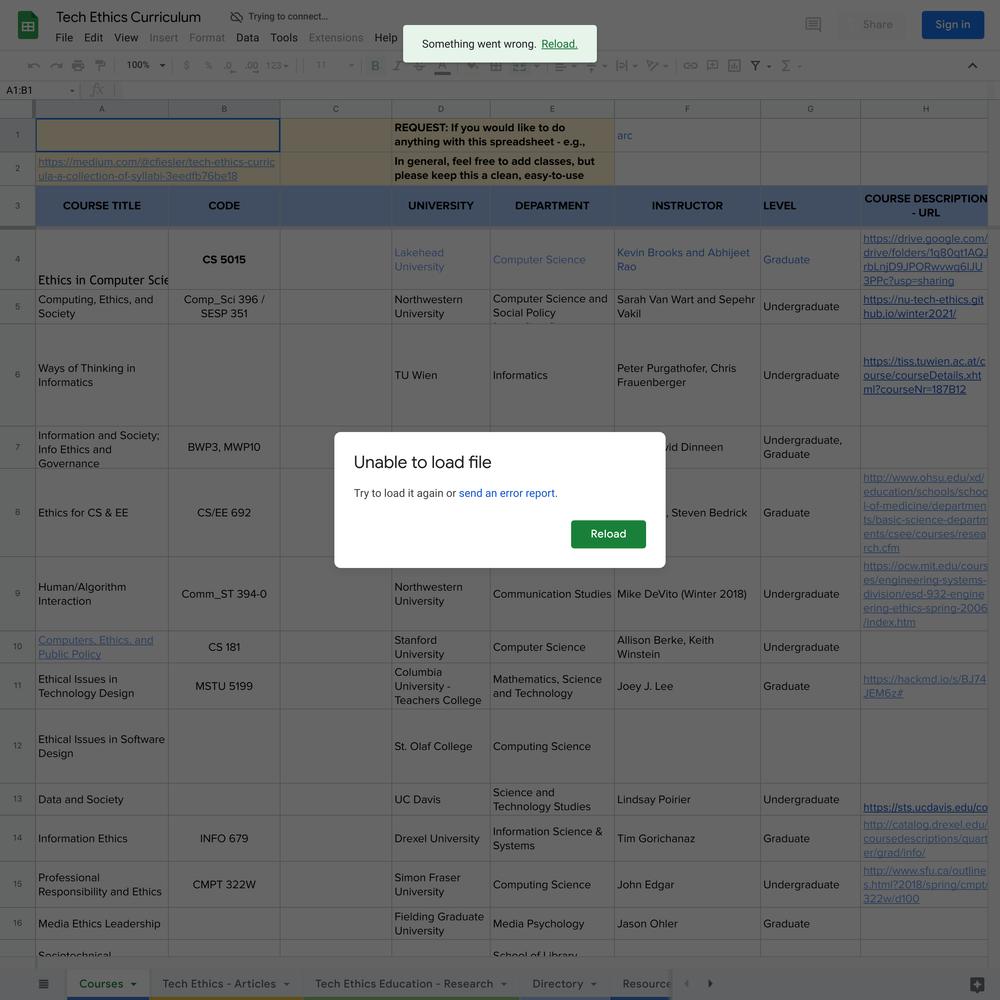Open the text color picker
Screen dimensions: 1000x1000
tap(442, 66)
